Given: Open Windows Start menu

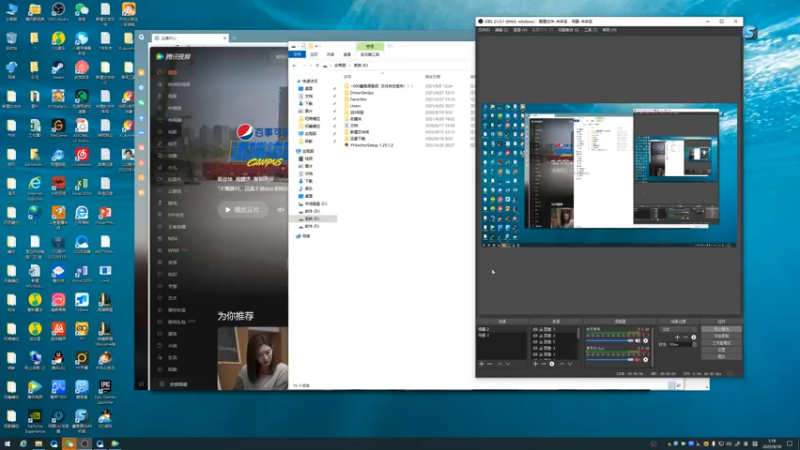Looking at the screenshot, I should [7, 444].
